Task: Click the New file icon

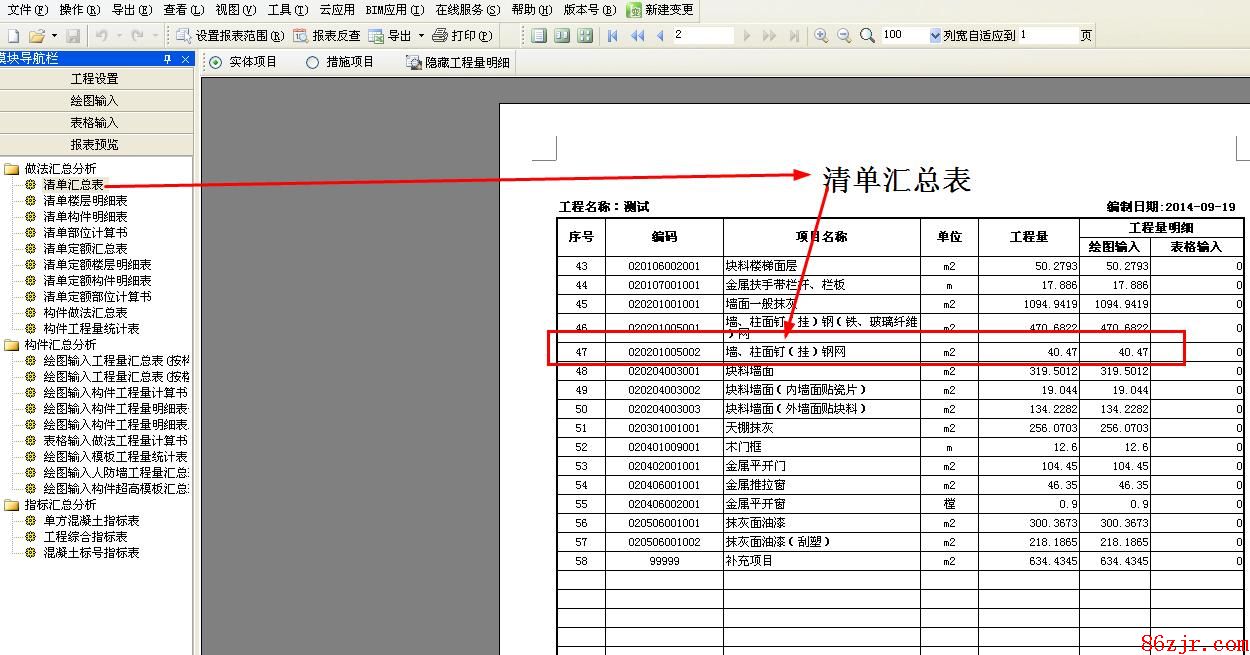Action: point(13,36)
